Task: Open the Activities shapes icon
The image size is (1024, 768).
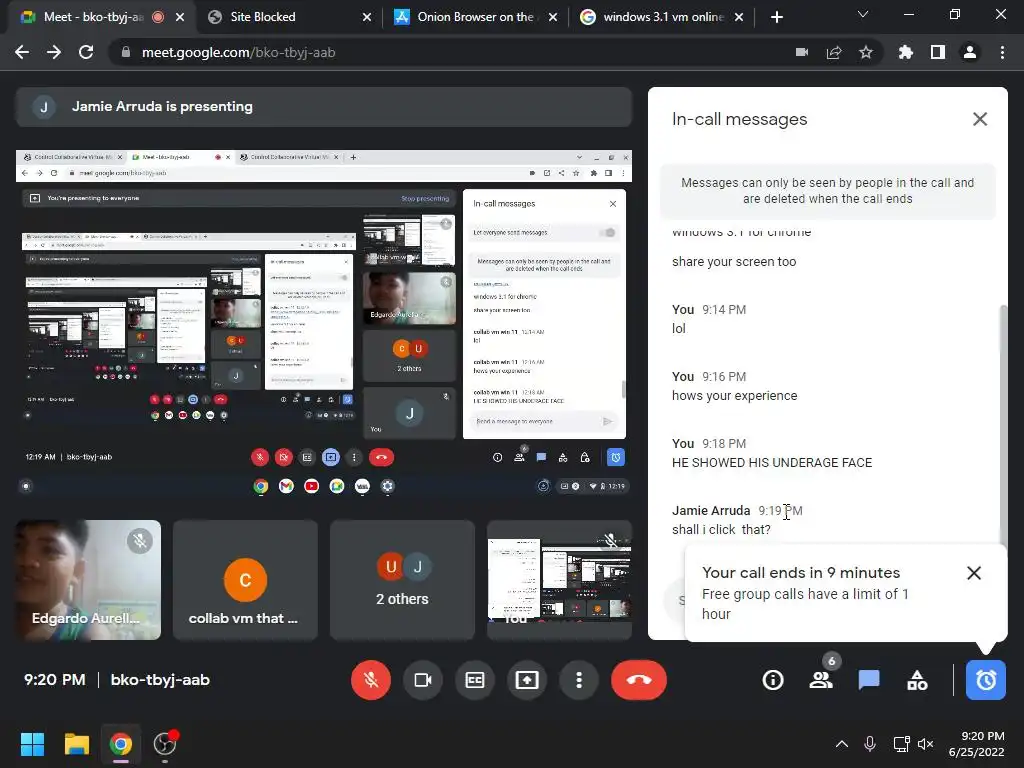Action: pyautogui.click(x=917, y=680)
